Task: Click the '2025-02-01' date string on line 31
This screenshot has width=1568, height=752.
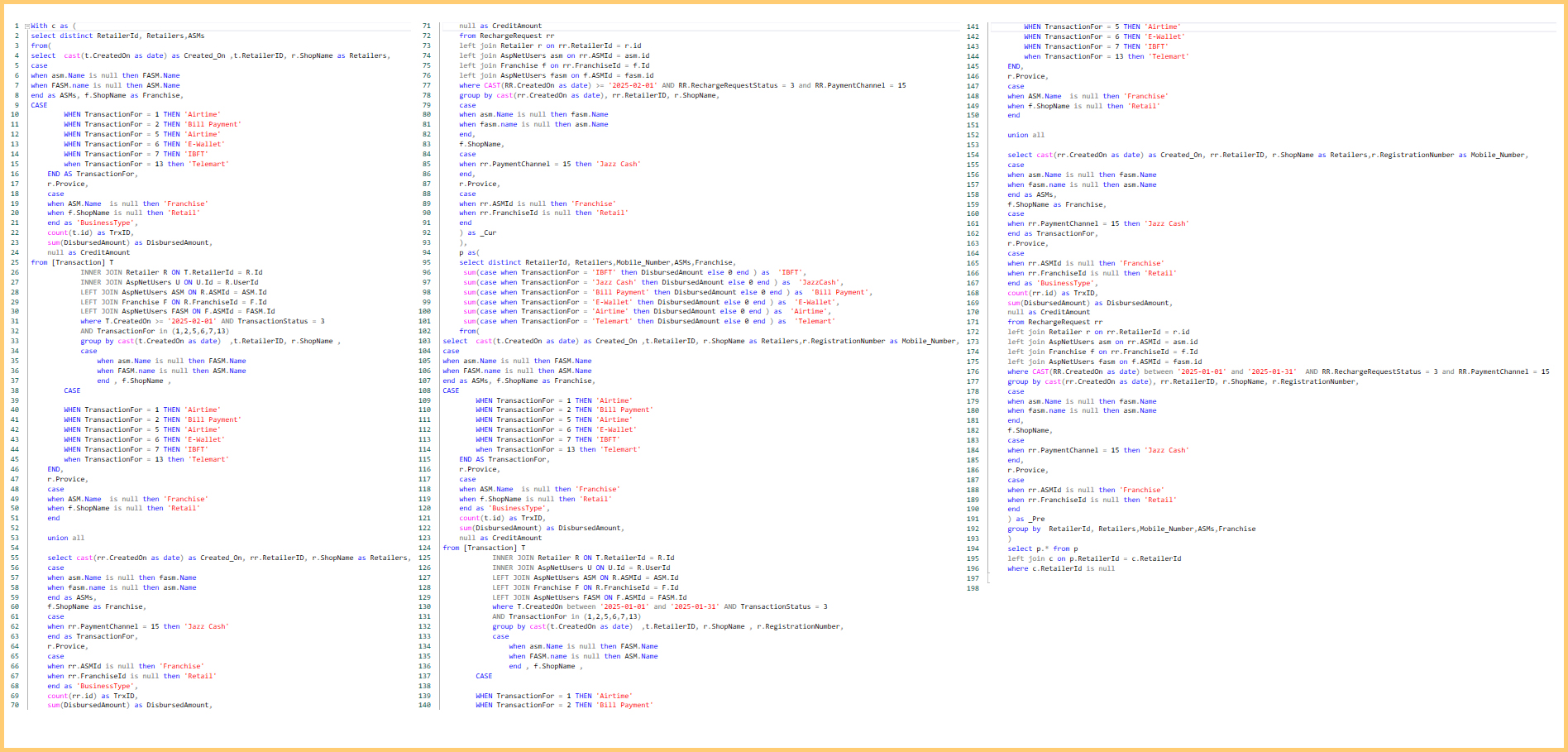Action: pyautogui.click(x=191, y=321)
